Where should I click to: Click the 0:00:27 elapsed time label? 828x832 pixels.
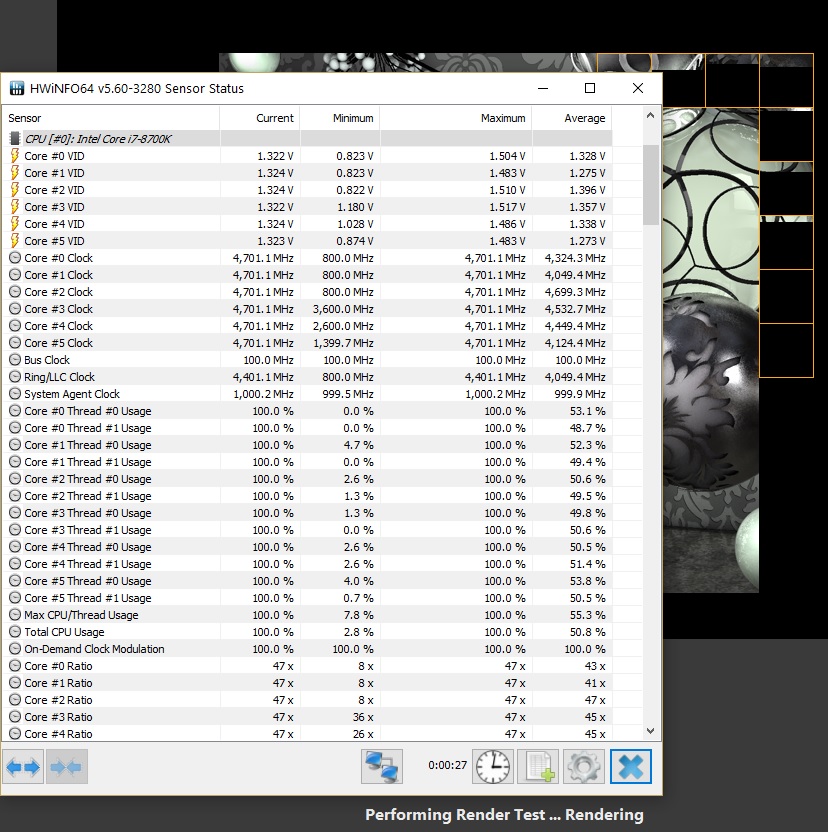click(447, 765)
